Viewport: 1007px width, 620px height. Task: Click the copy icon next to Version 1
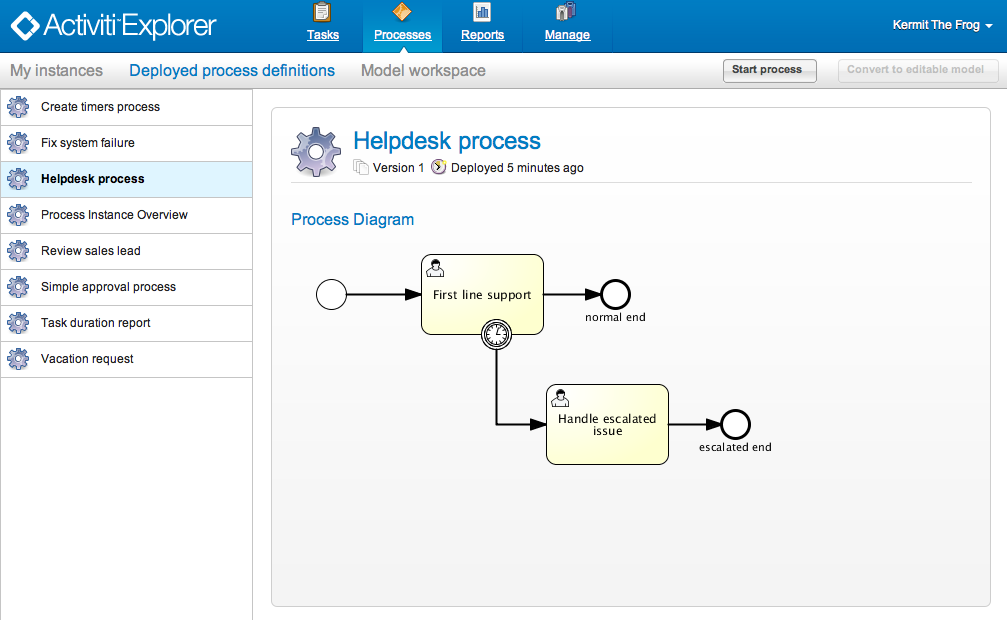360,167
